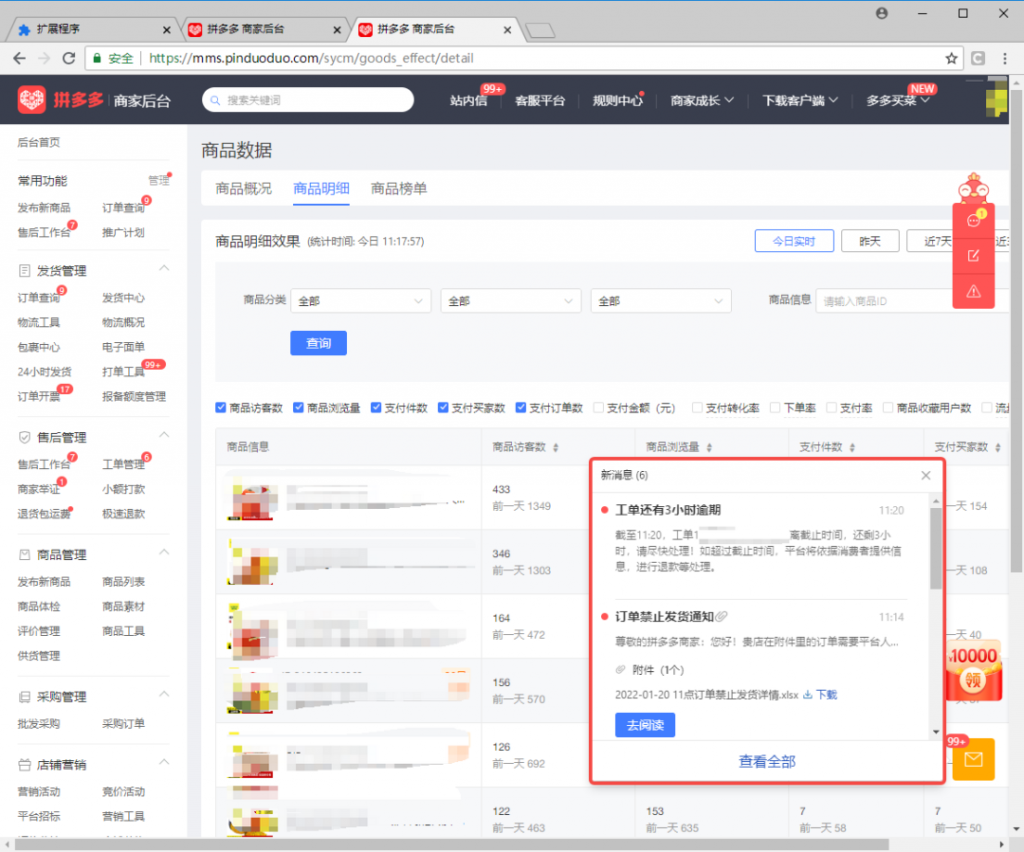Click the 搜索关键词 search box
Image resolution: width=1024 pixels, height=852 pixels.
308,100
